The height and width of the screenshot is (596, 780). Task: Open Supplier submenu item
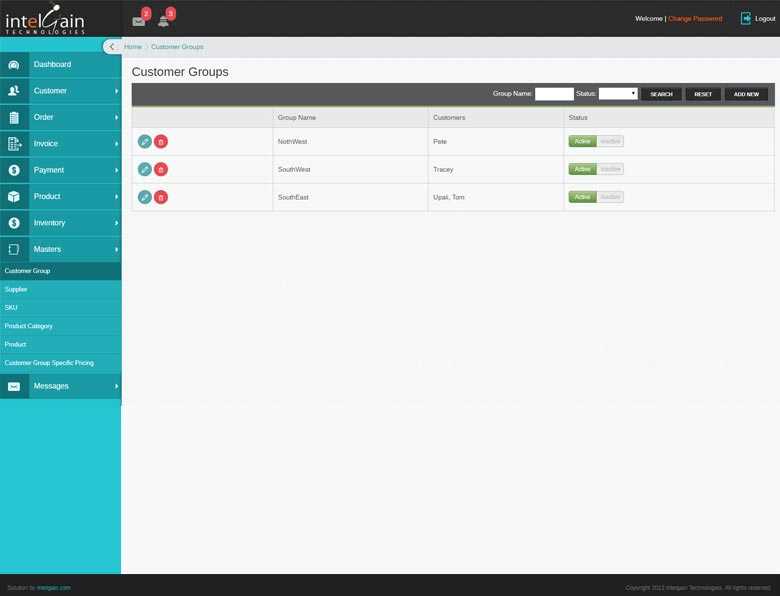click(x=61, y=290)
